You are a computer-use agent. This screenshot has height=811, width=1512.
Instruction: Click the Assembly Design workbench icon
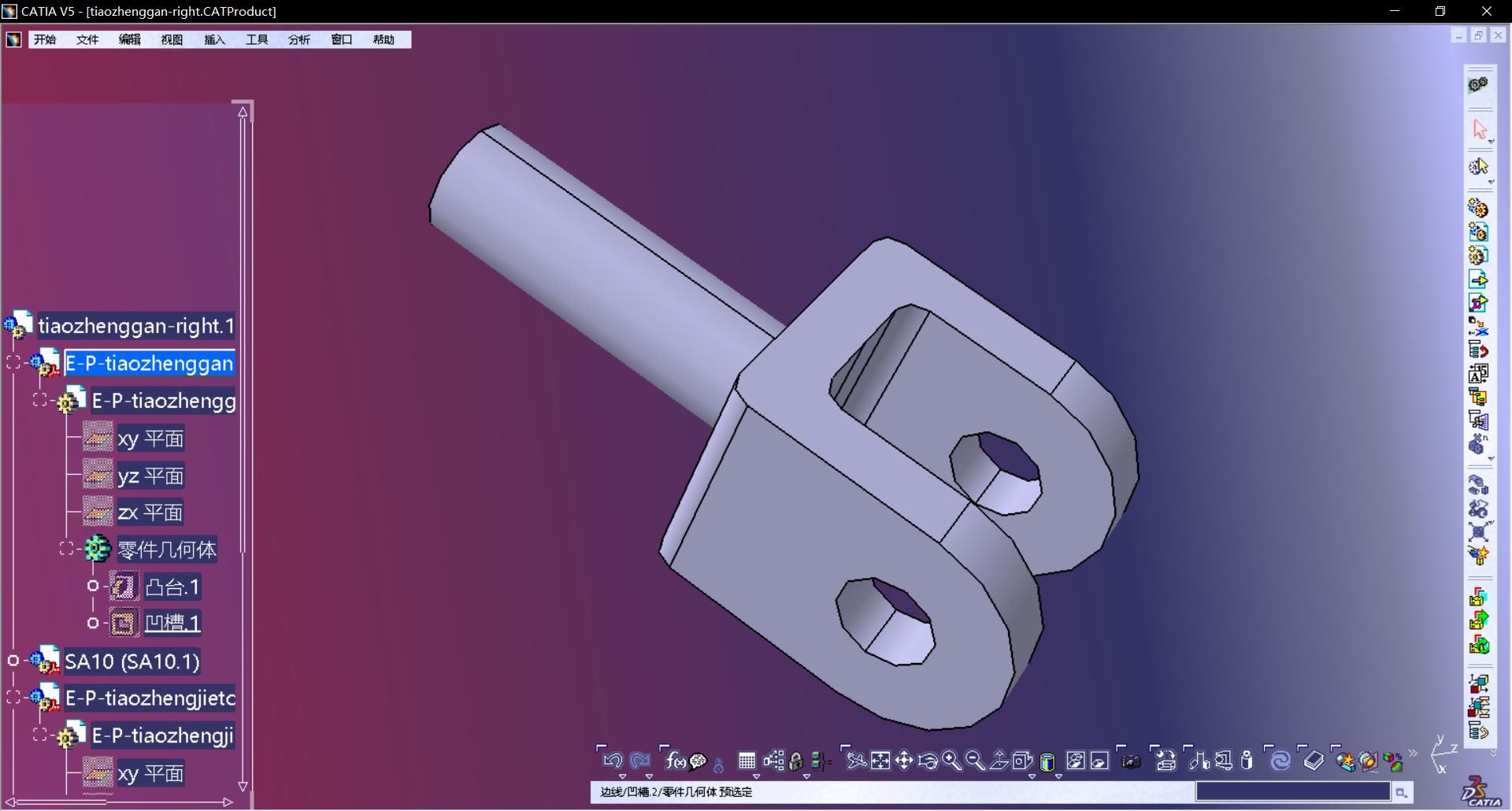pyautogui.click(x=1478, y=84)
